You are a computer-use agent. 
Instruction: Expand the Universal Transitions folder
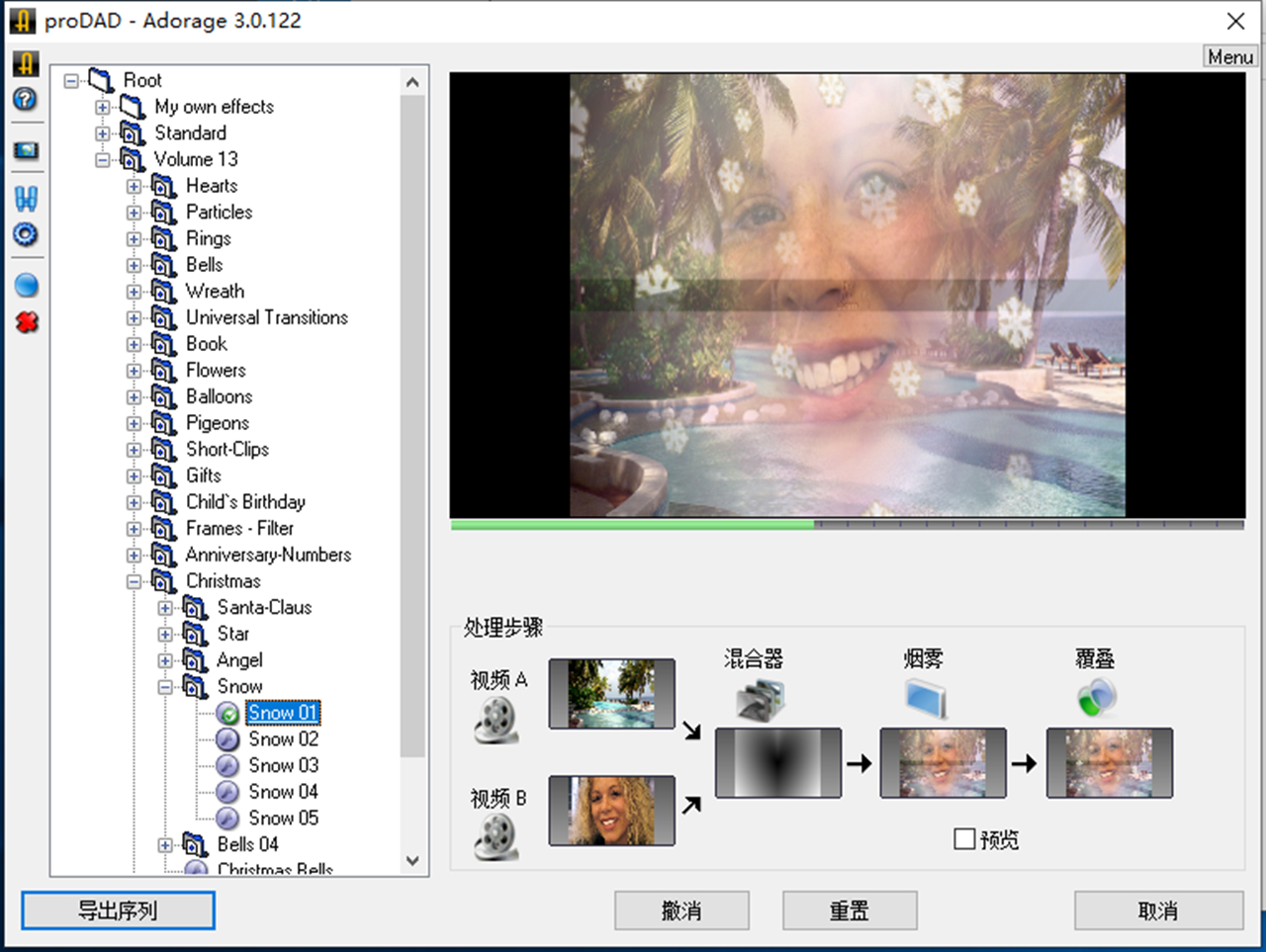pos(135,317)
